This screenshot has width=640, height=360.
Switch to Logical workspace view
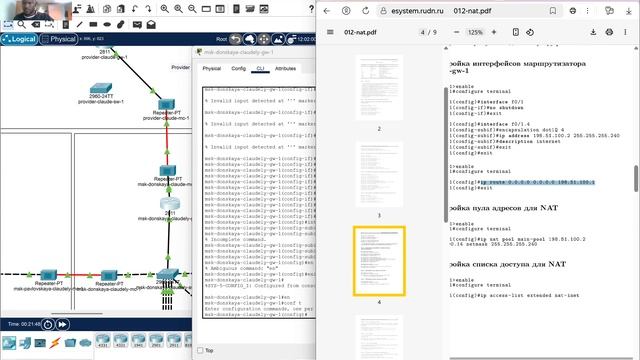pos(19,39)
